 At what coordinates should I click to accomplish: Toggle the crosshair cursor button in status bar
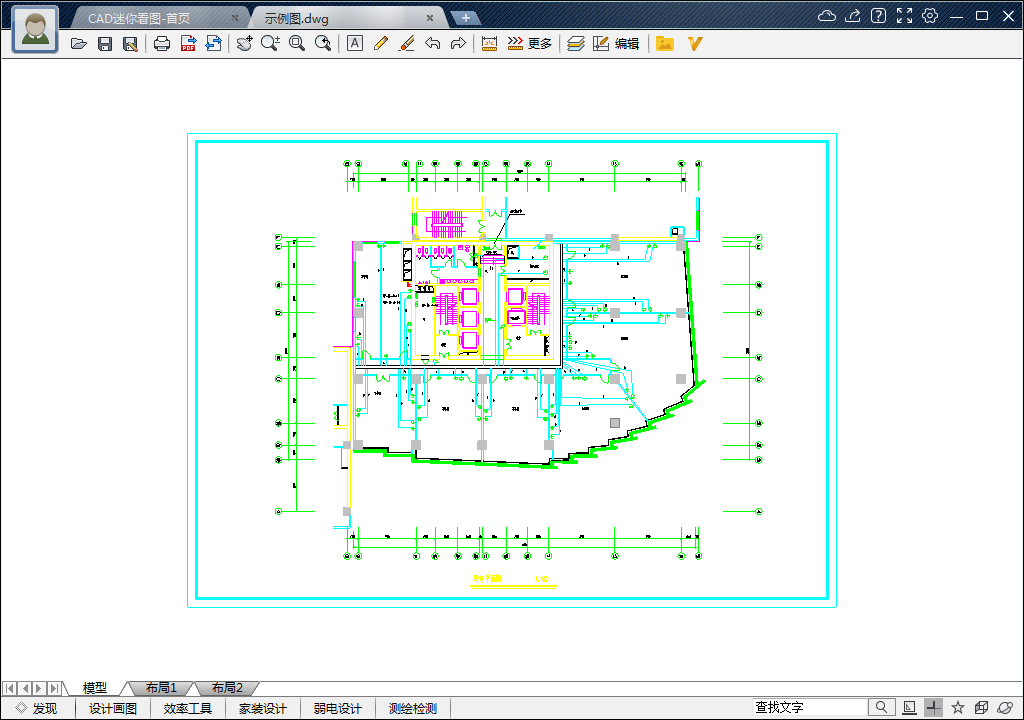(x=932, y=708)
